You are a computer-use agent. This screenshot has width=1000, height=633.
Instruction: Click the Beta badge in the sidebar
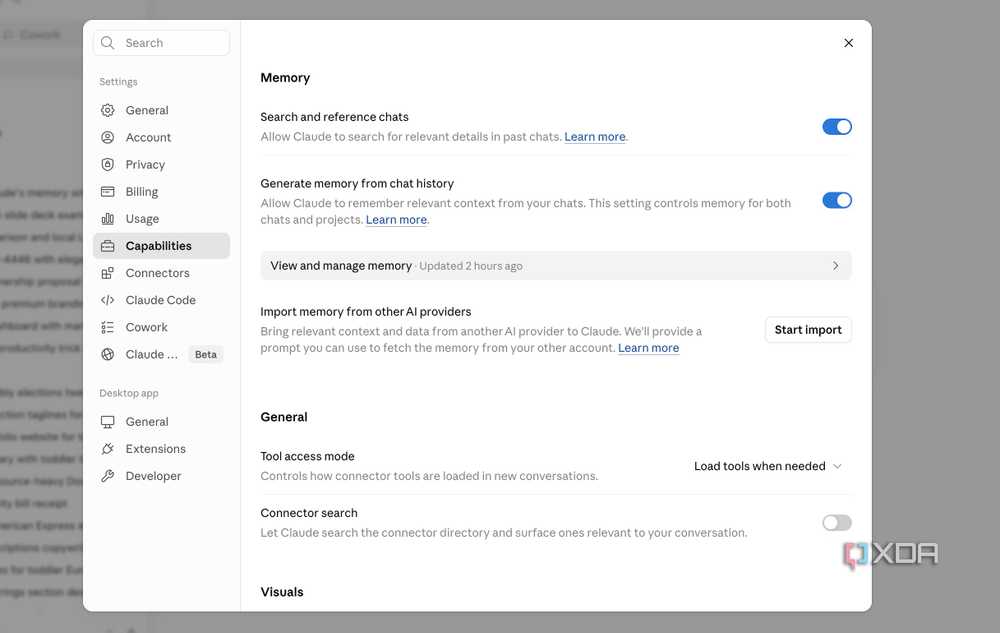pos(205,354)
